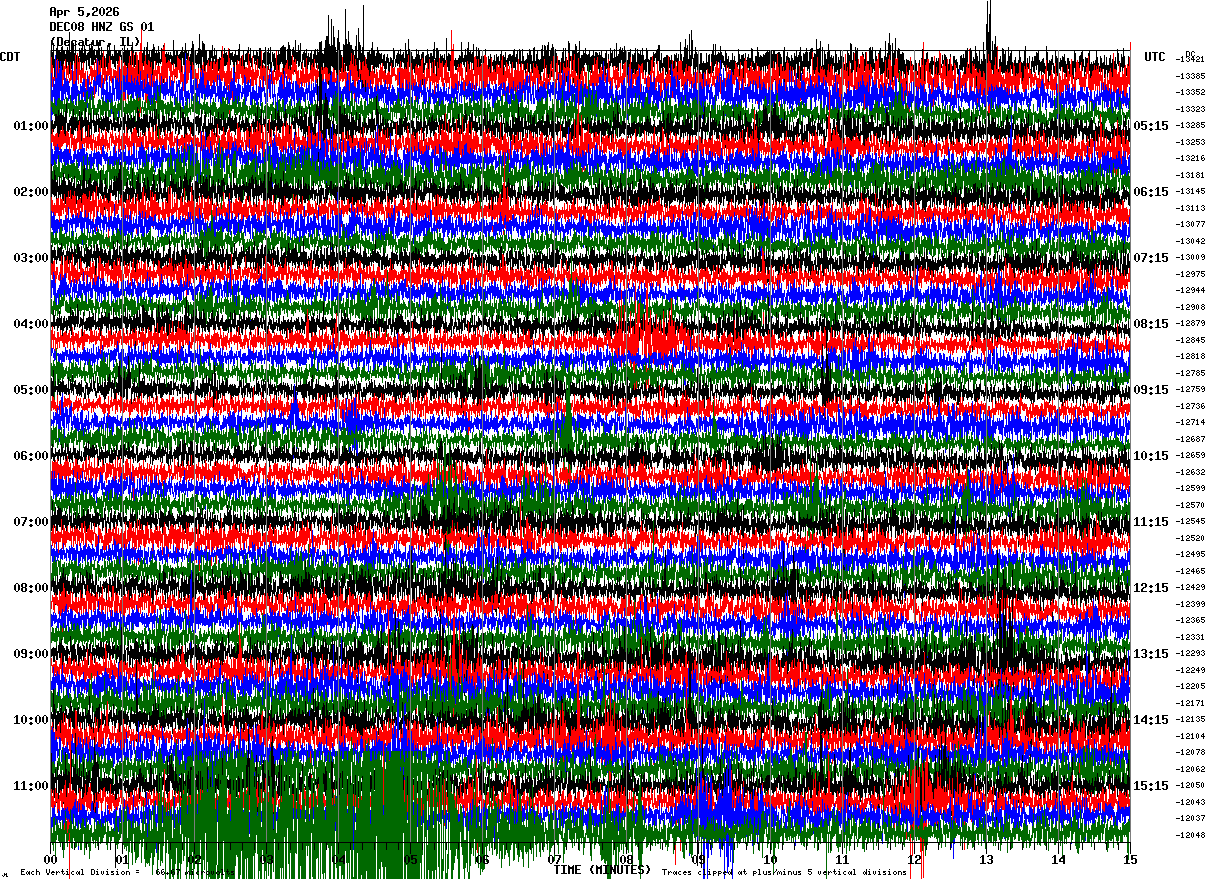The width and height of the screenshot is (1210, 886).
Task: Click the 07:15 UTC time label
Action: [x=1151, y=258]
